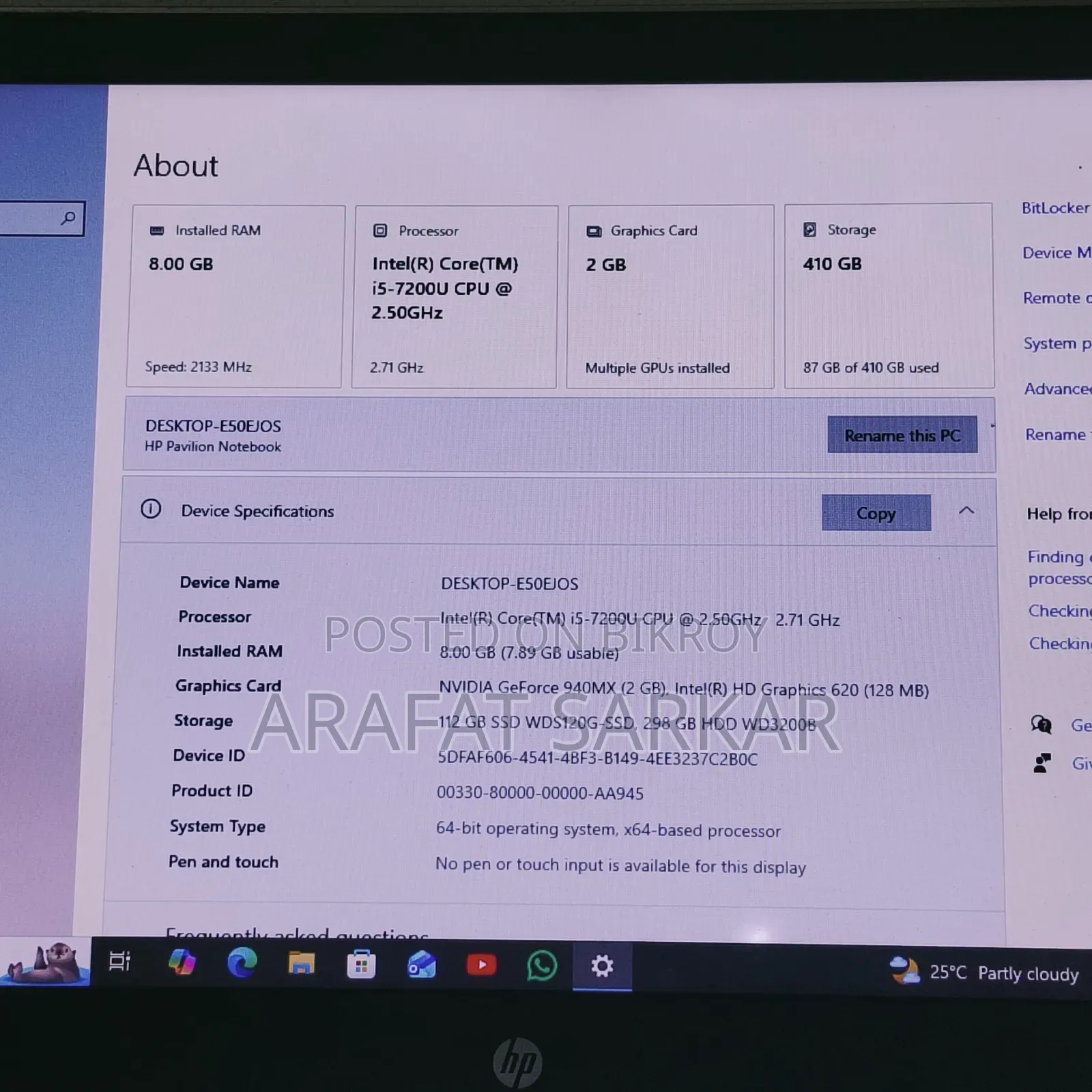This screenshot has width=1092, height=1092.
Task: Collapse the Device Specifications section
Action: click(x=966, y=511)
